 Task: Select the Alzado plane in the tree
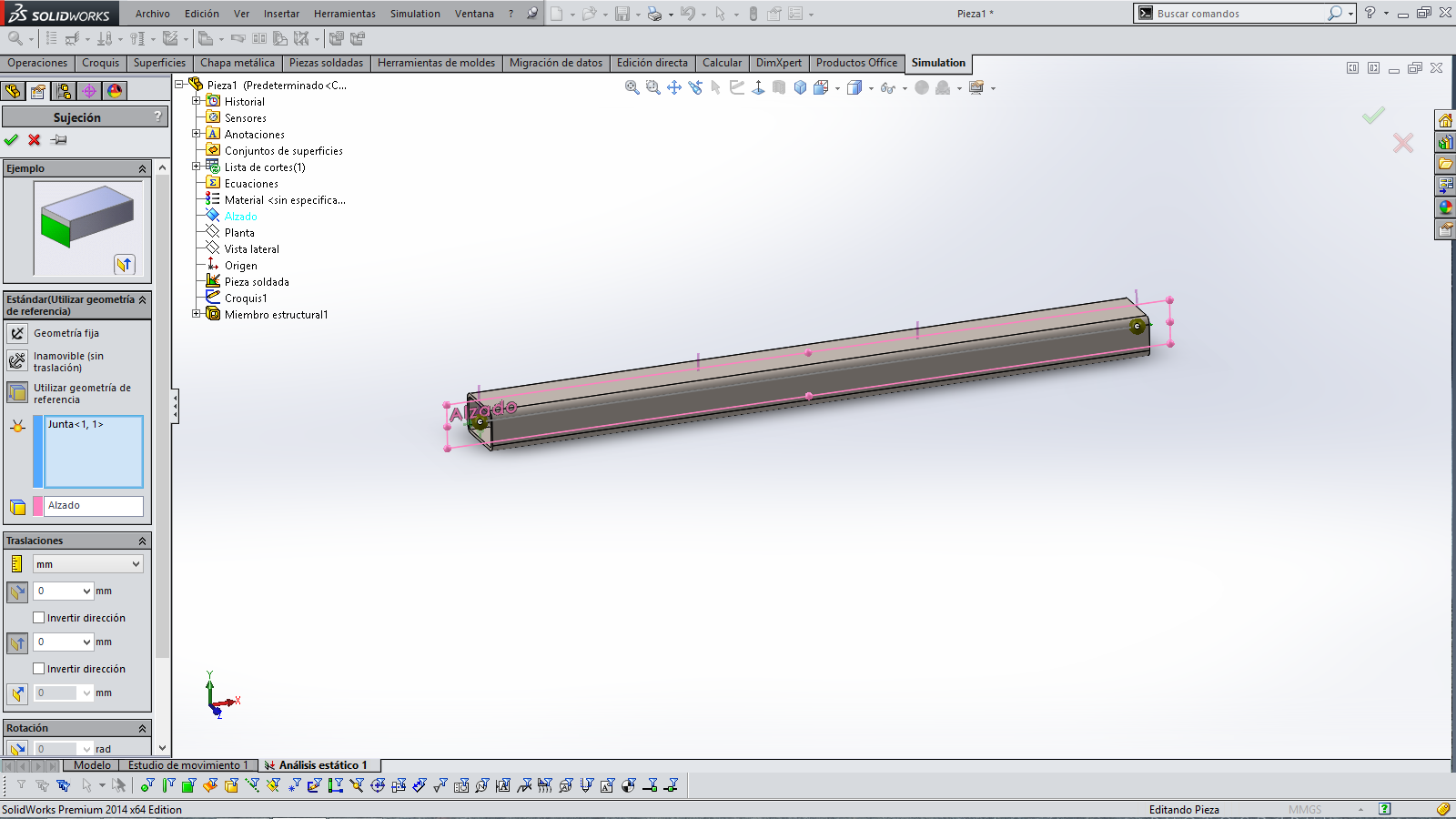pyautogui.click(x=240, y=217)
